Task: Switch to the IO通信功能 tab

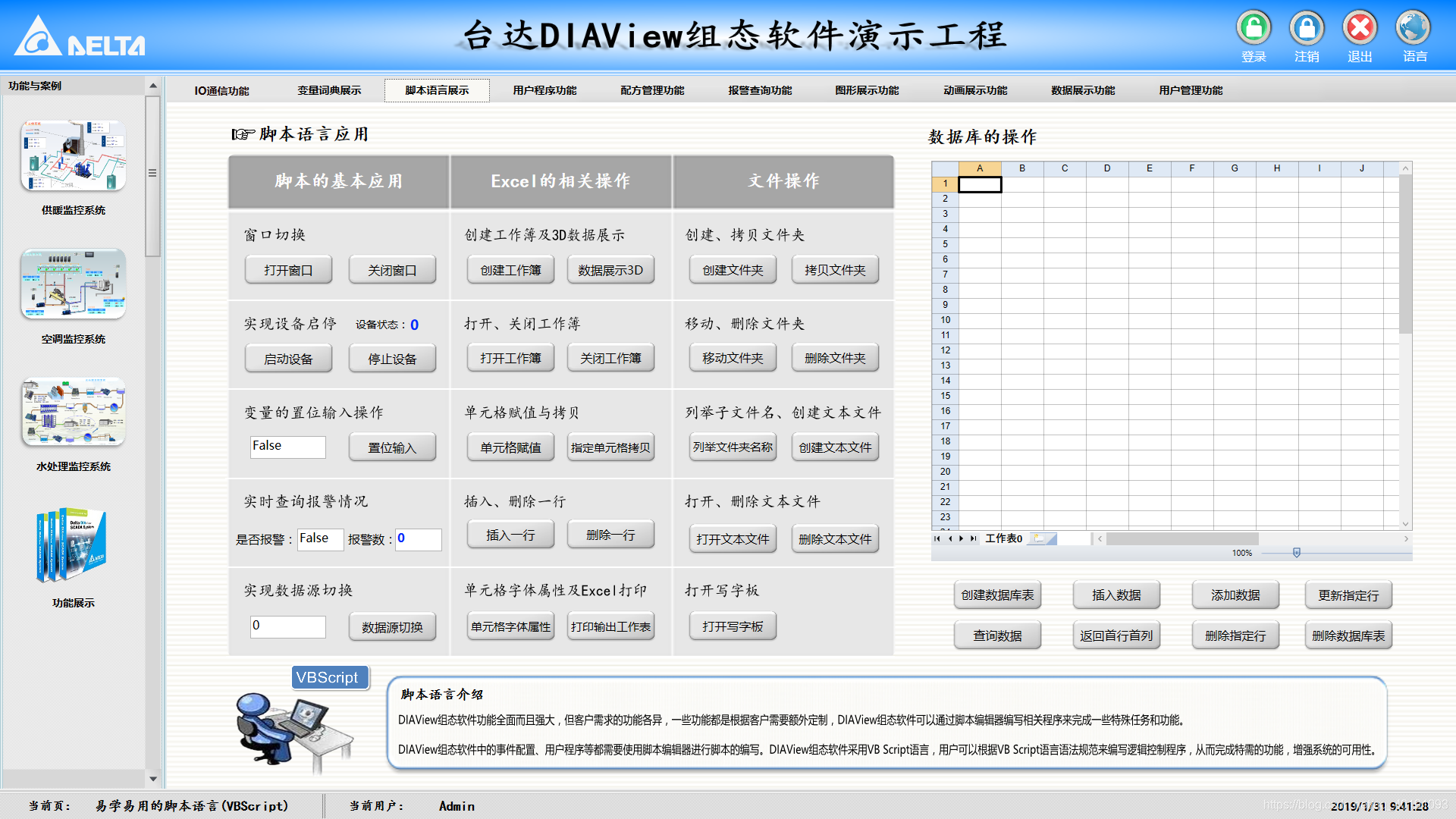Action: [x=223, y=90]
